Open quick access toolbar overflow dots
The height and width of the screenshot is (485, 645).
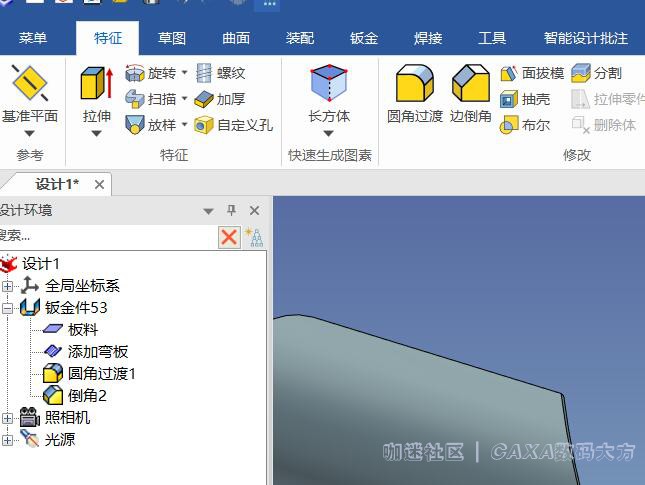point(269,4)
